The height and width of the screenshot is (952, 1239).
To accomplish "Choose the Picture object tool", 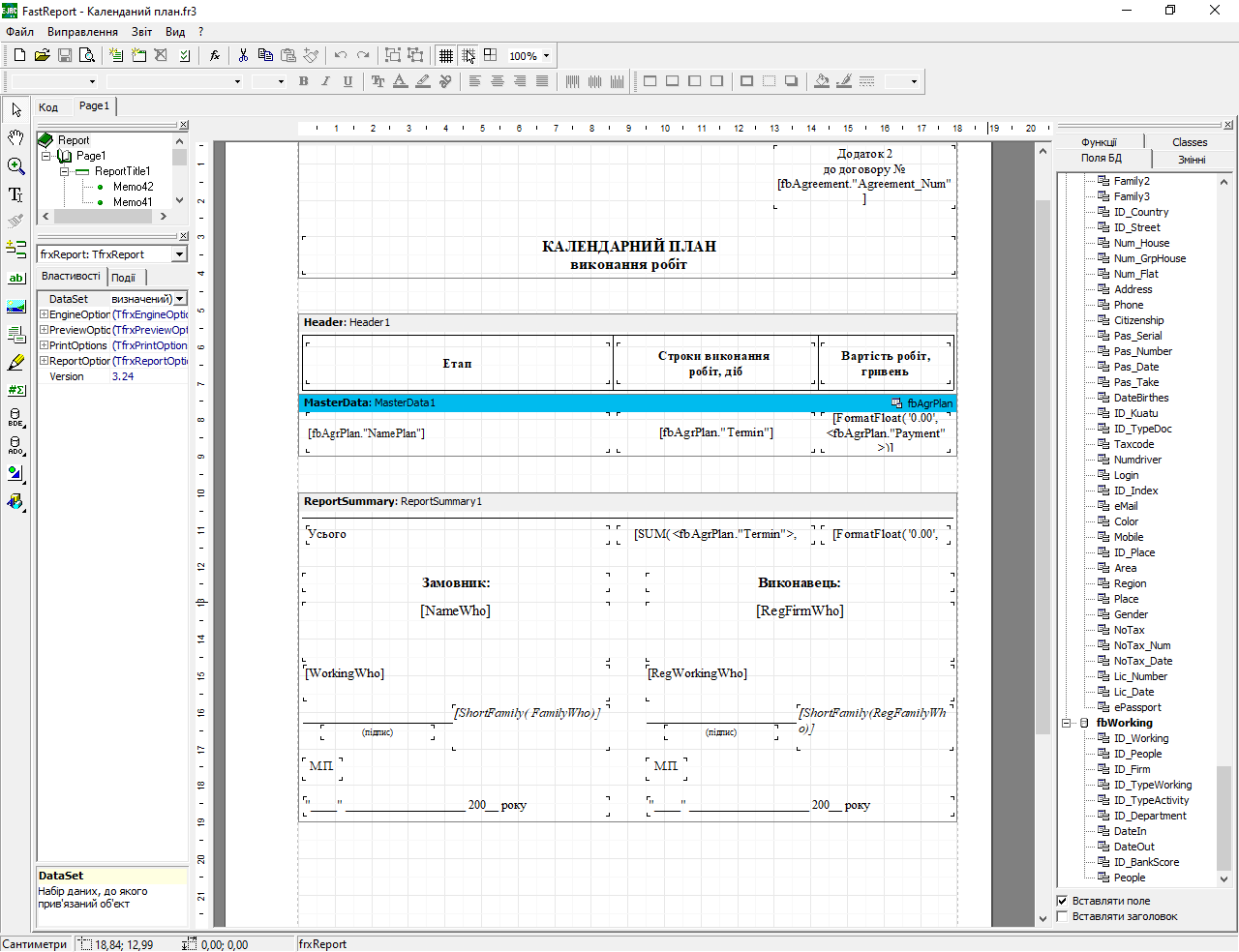I will coord(15,307).
